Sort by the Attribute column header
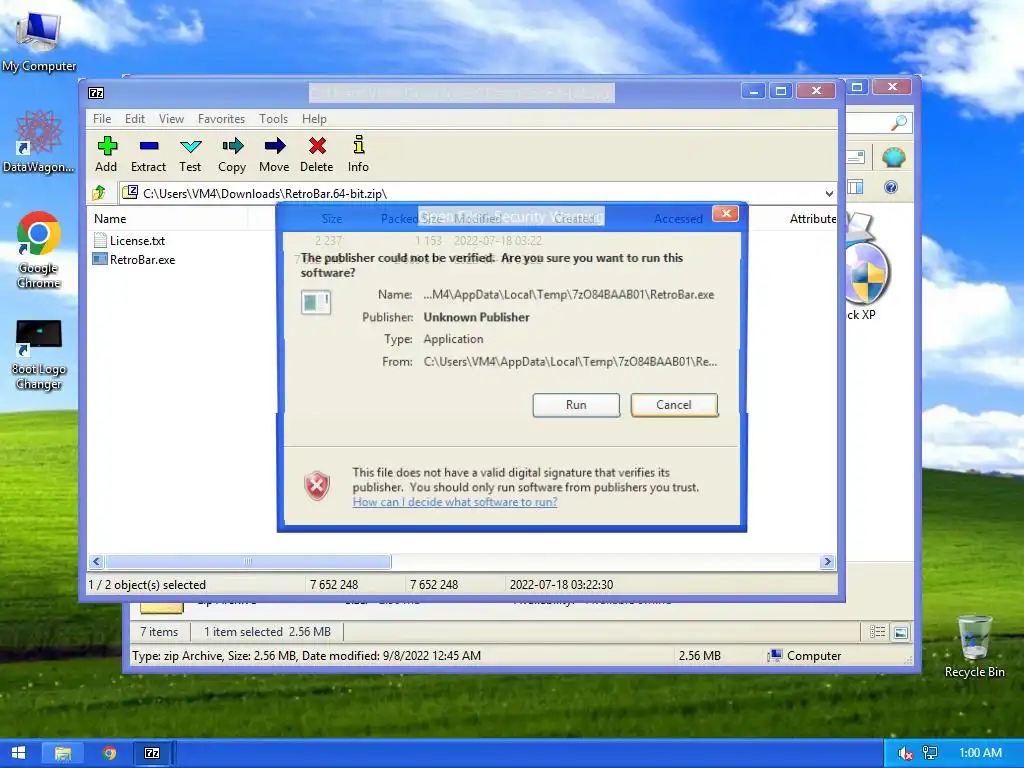The width and height of the screenshot is (1024, 768). coord(812,219)
